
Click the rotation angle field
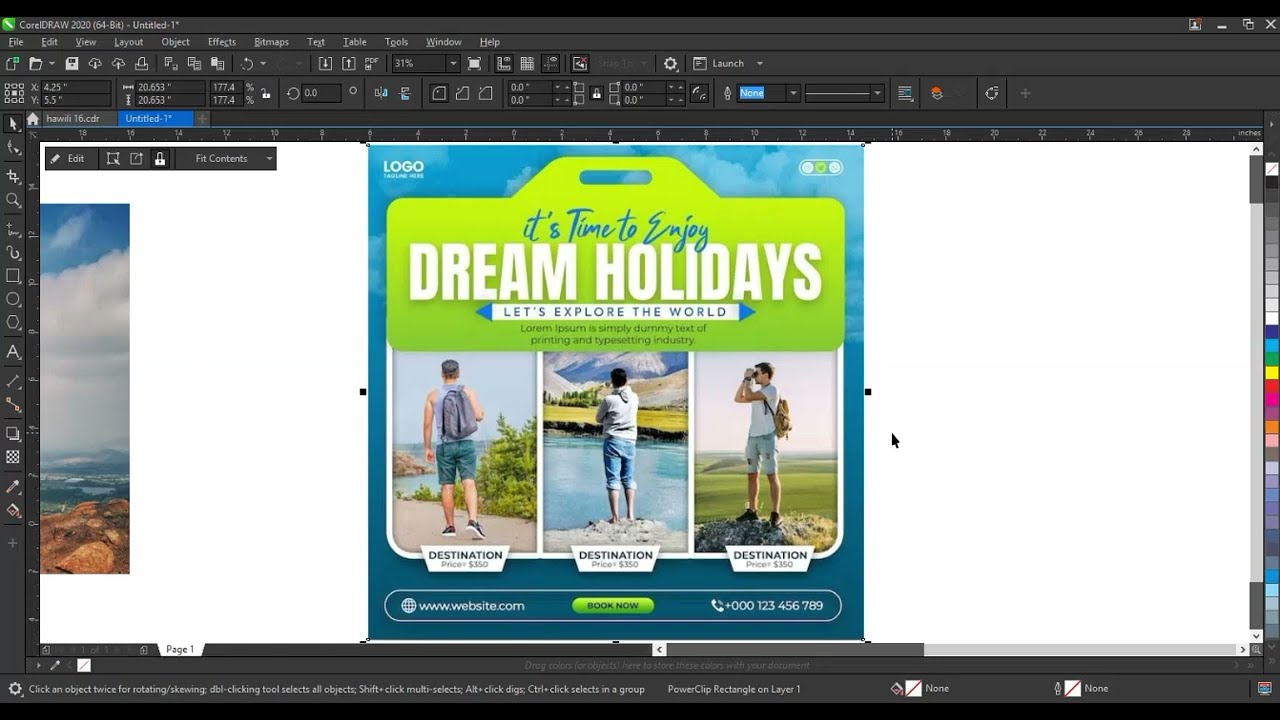pos(322,93)
